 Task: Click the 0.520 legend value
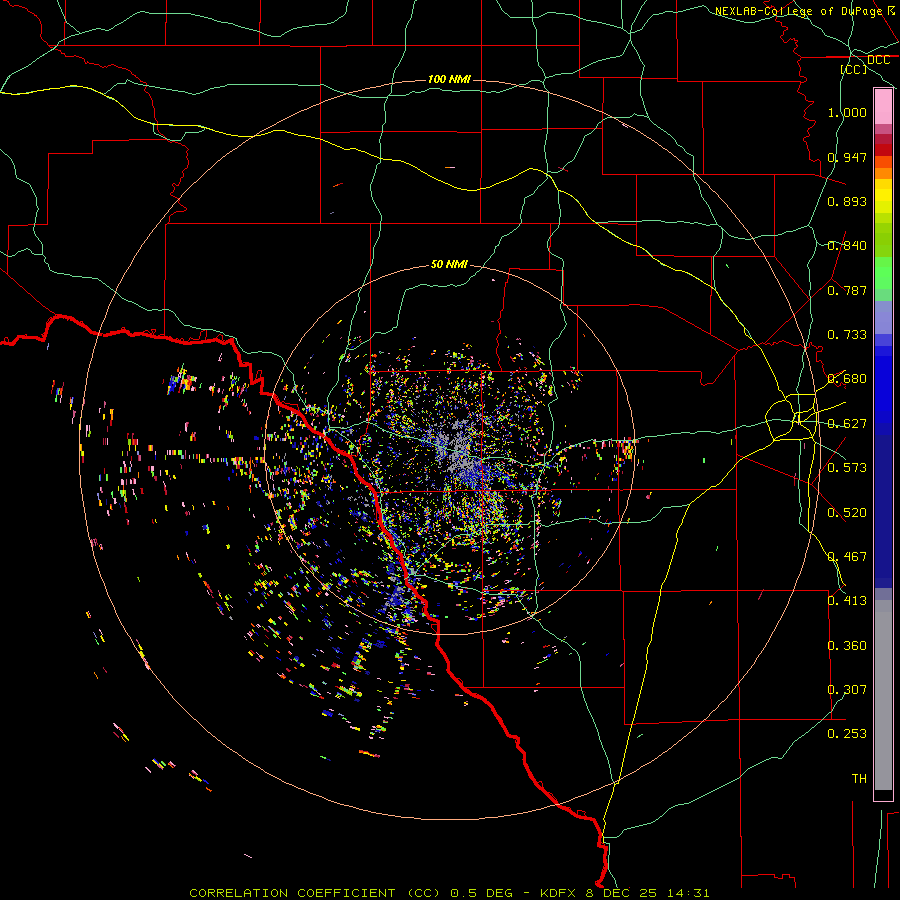[x=847, y=513]
